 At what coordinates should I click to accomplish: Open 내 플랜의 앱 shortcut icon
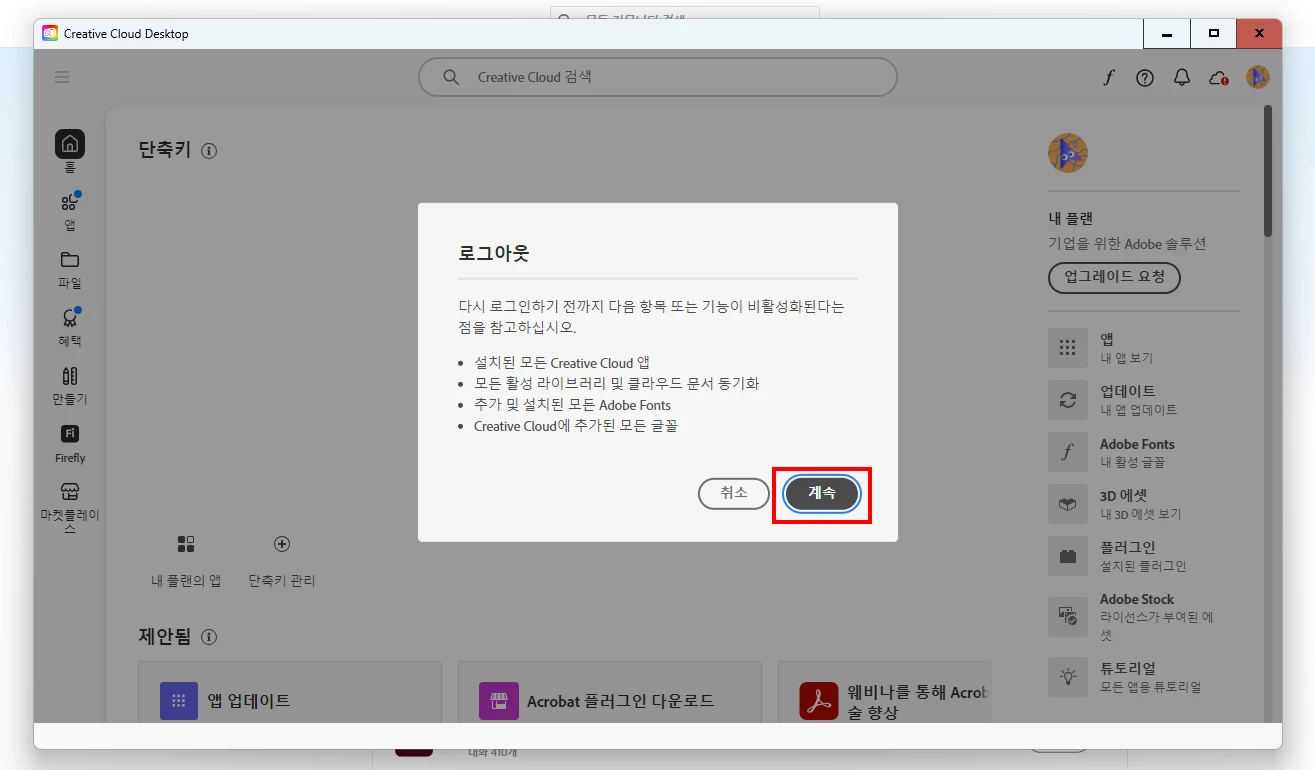[186, 544]
